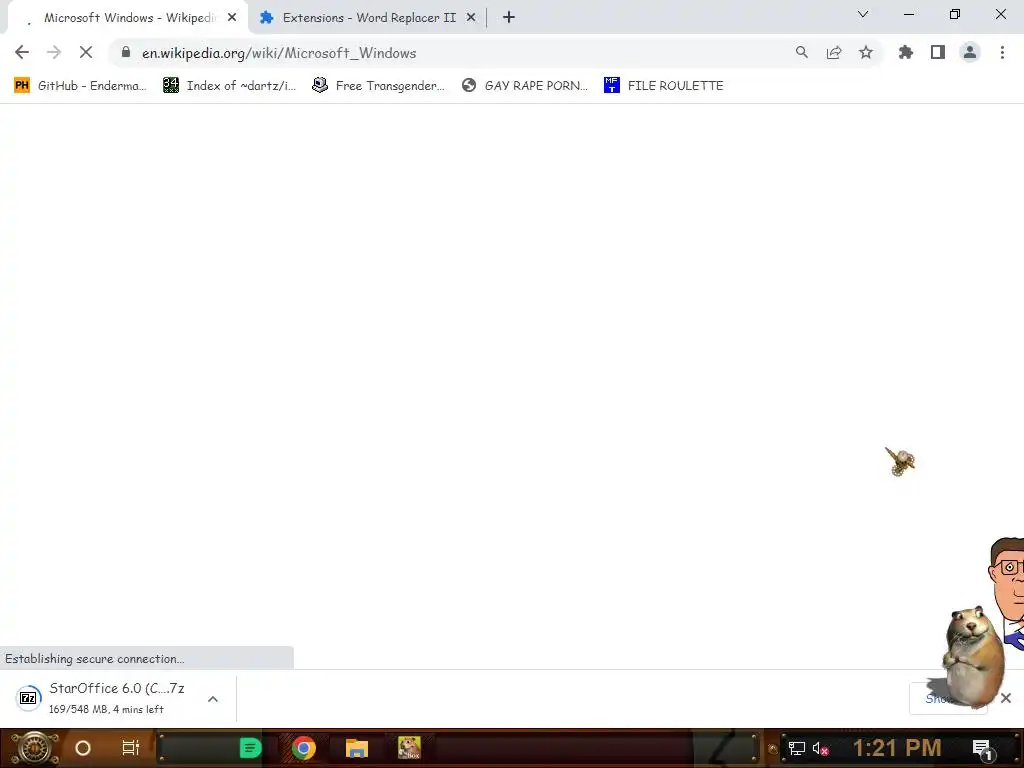Open a new tab with the plus button
Image resolution: width=1024 pixels, height=768 pixels.
[x=509, y=18]
